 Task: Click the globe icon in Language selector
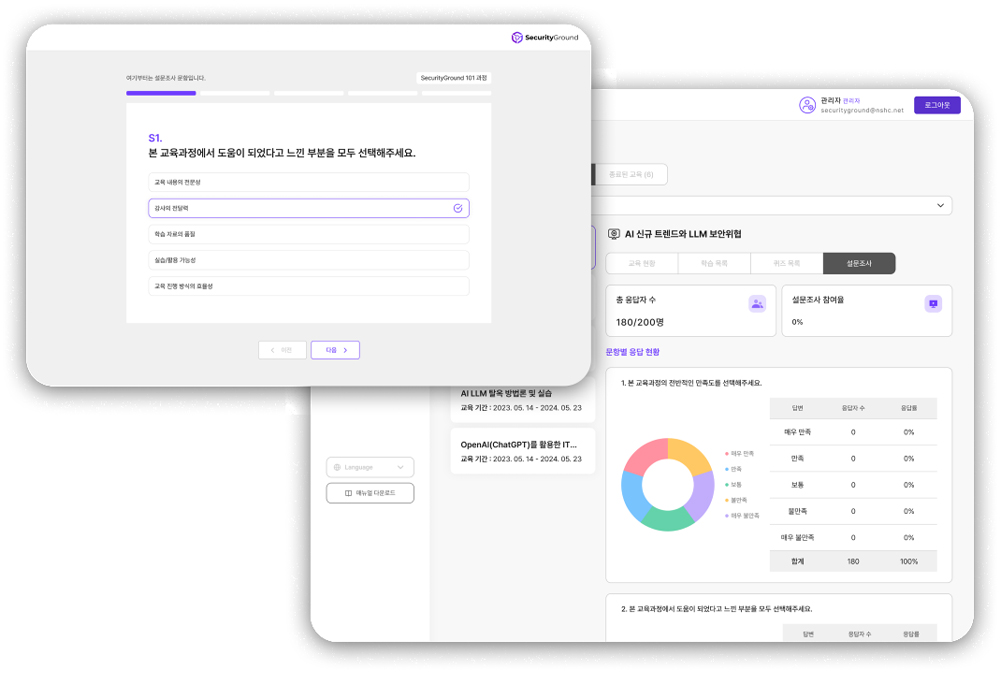click(337, 467)
